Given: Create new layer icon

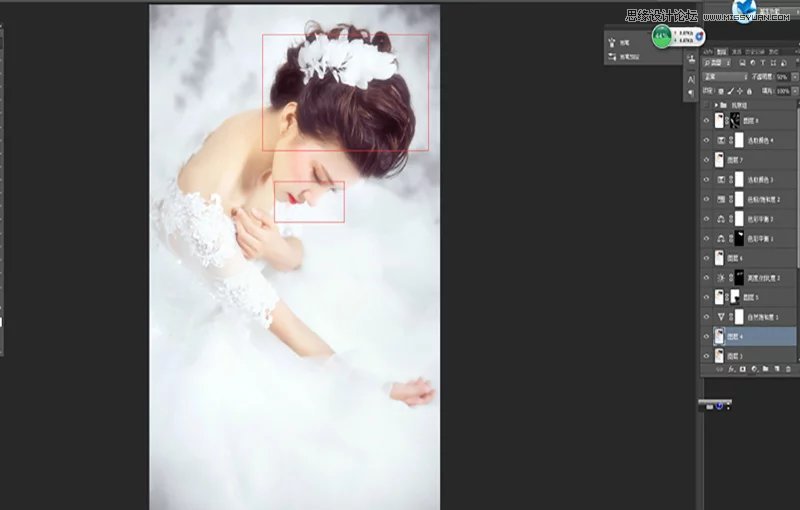Looking at the screenshot, I should pos(777,369).
